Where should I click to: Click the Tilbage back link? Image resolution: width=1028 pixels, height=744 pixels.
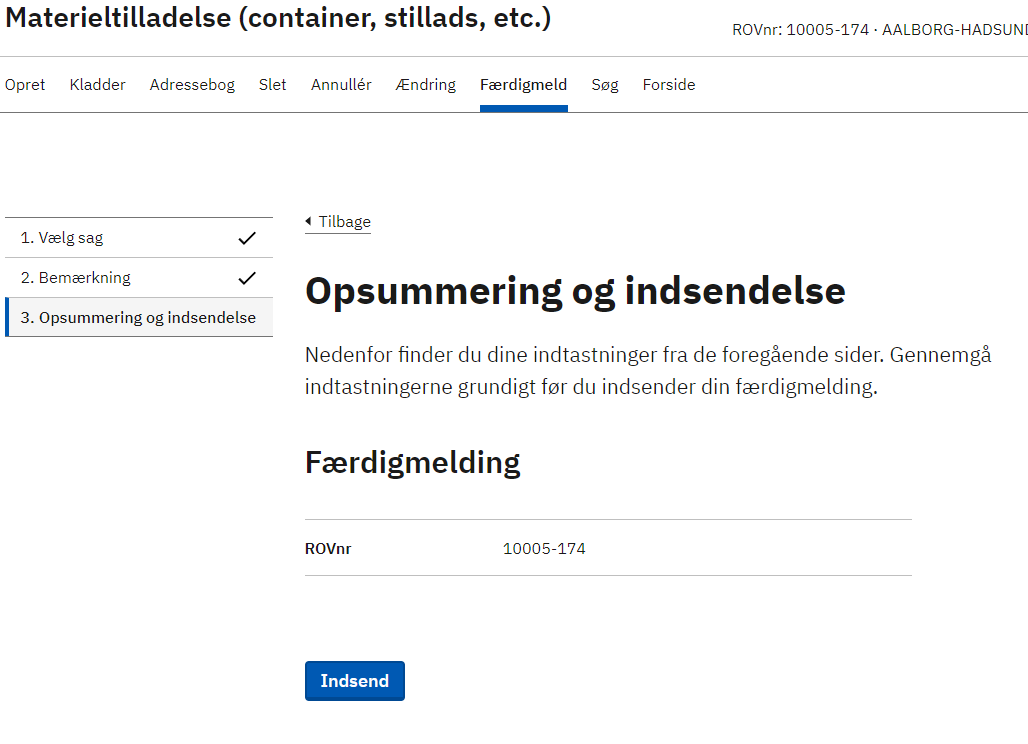[x=339, y=222]
